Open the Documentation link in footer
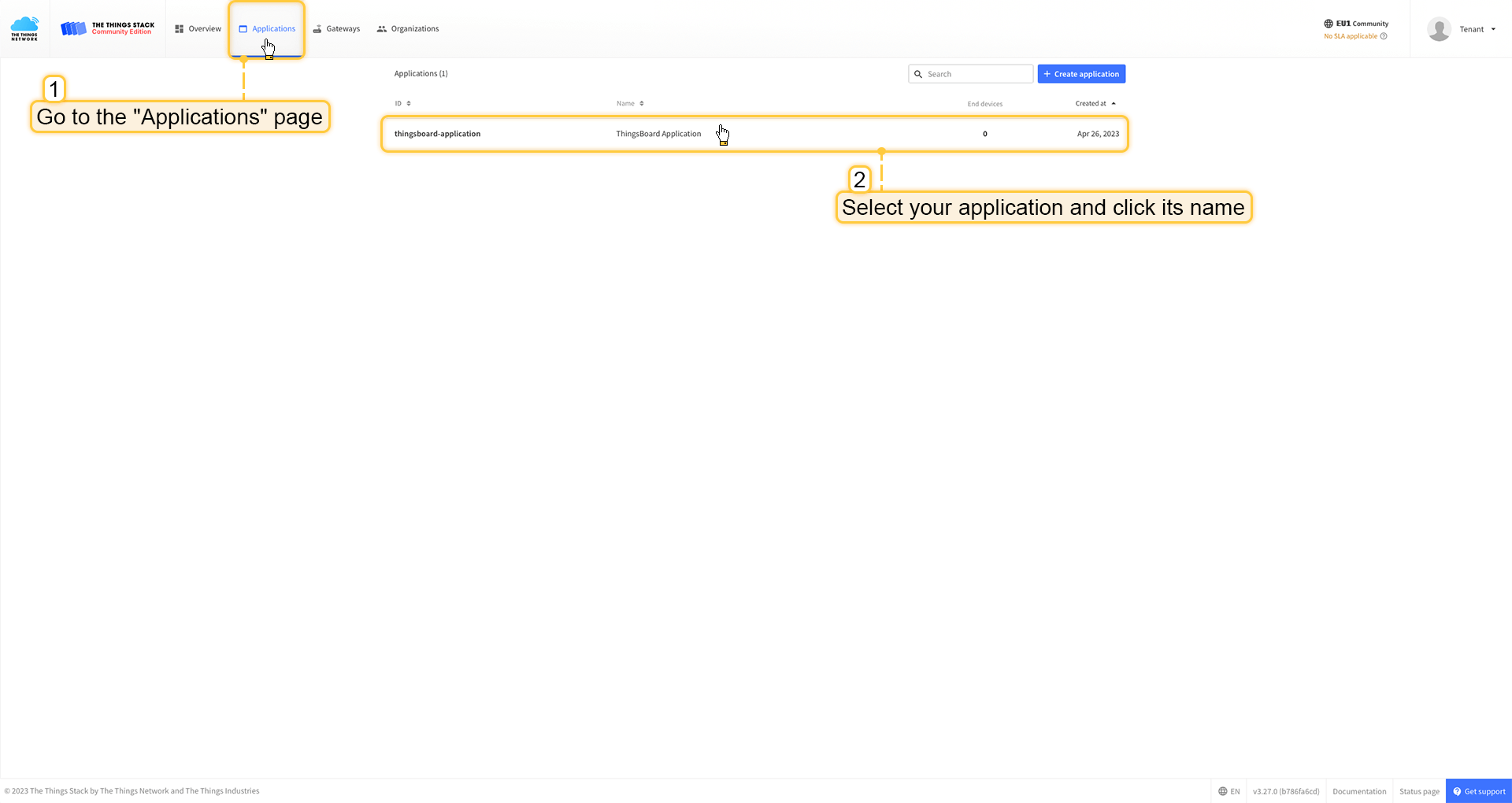Screen dimensions: 1512x803 pyautogui.click(x=1359, y=791)
